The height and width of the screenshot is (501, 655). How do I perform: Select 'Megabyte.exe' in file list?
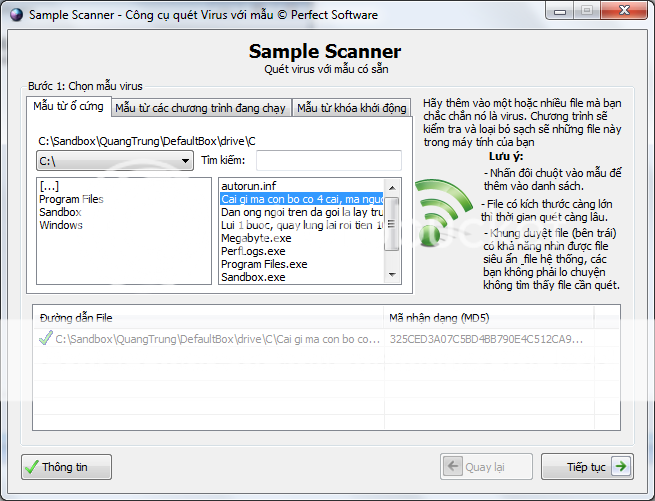pos(257,238)
